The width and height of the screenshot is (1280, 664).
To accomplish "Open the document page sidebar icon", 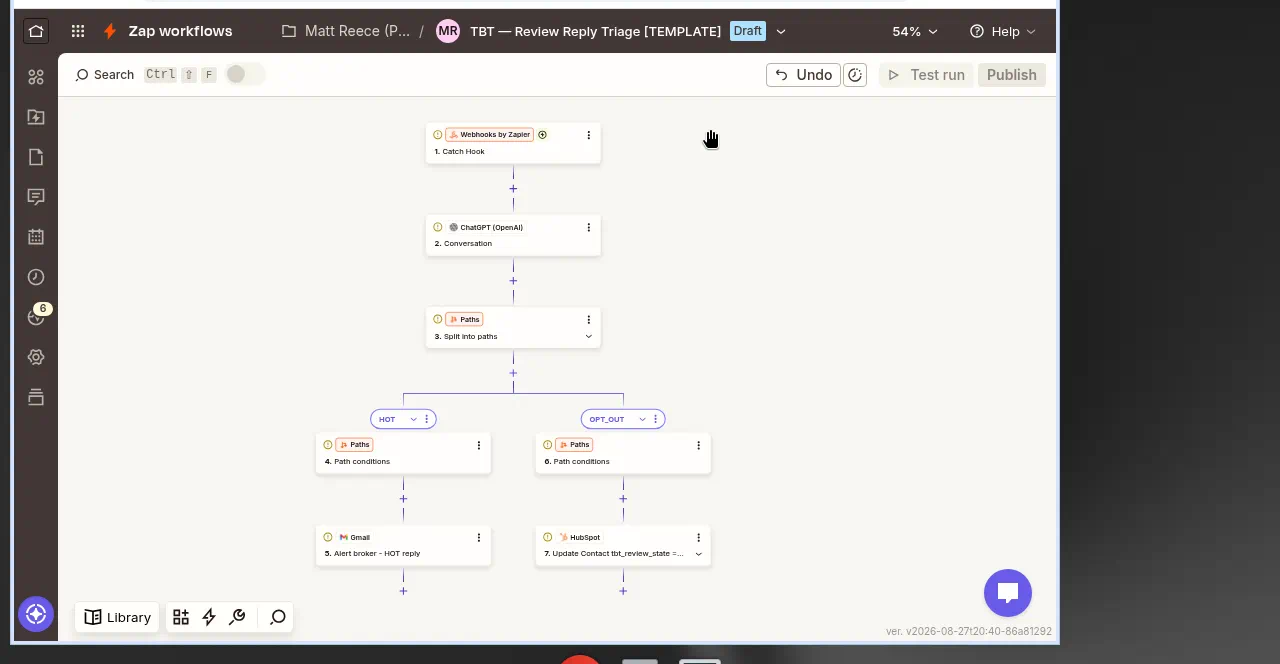I will tap(36, 157).
